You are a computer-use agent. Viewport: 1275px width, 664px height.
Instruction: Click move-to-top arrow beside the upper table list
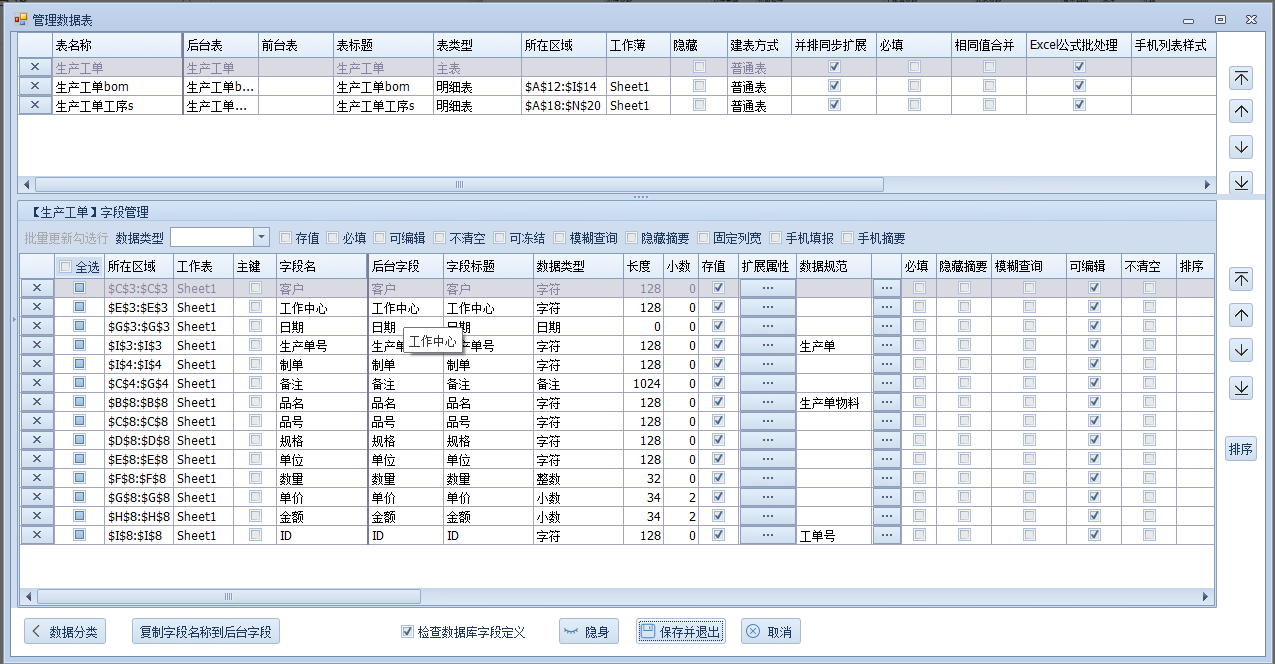click(x=1241, y=78)
